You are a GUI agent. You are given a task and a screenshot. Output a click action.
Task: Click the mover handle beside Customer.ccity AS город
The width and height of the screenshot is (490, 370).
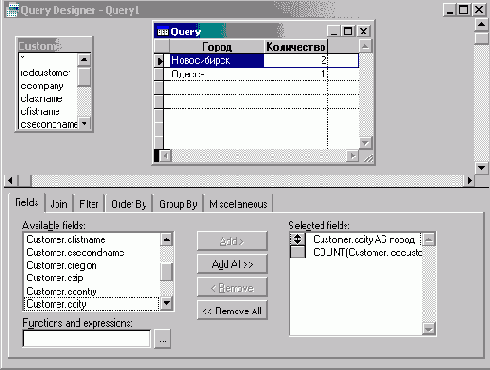point(297,239)
